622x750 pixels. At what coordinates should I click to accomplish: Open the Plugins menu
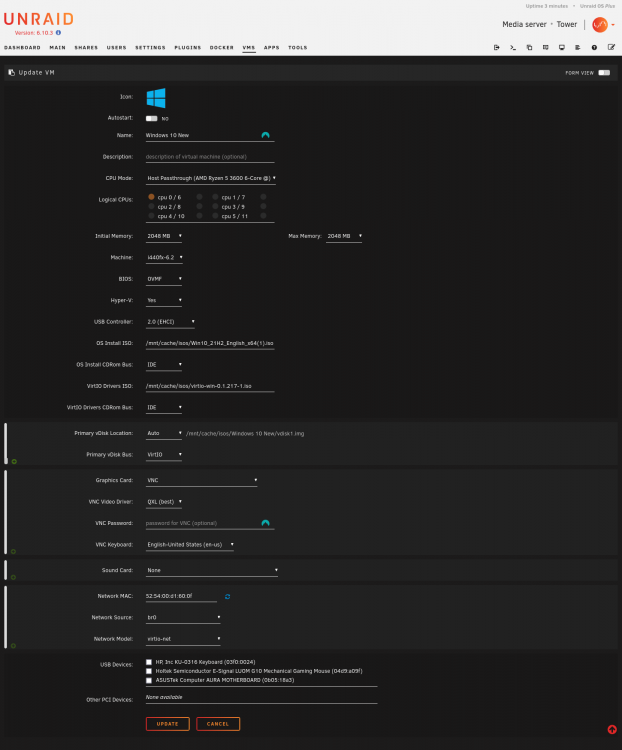[188, 48]
